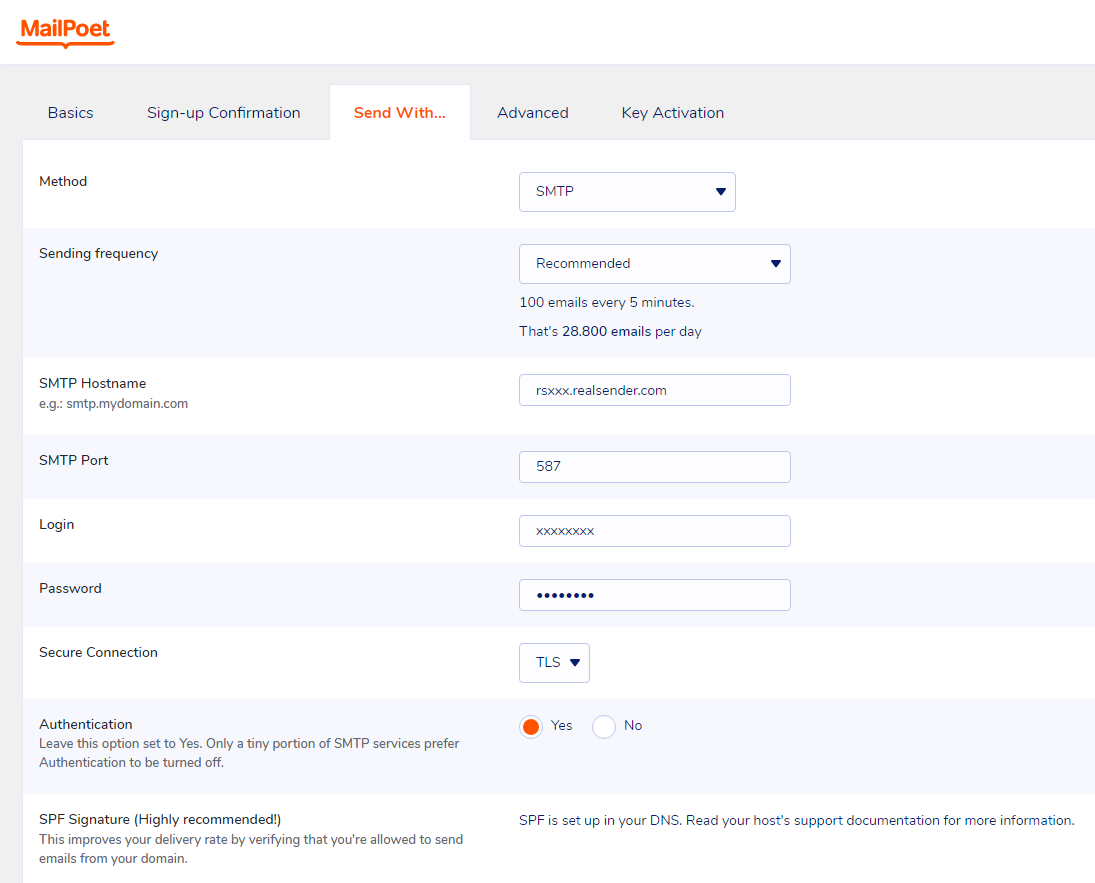Image resolution: width=1095 pixels, height=883 pixels.
Task: Disable Authentication by selecting No
Action: click(603, 726)
